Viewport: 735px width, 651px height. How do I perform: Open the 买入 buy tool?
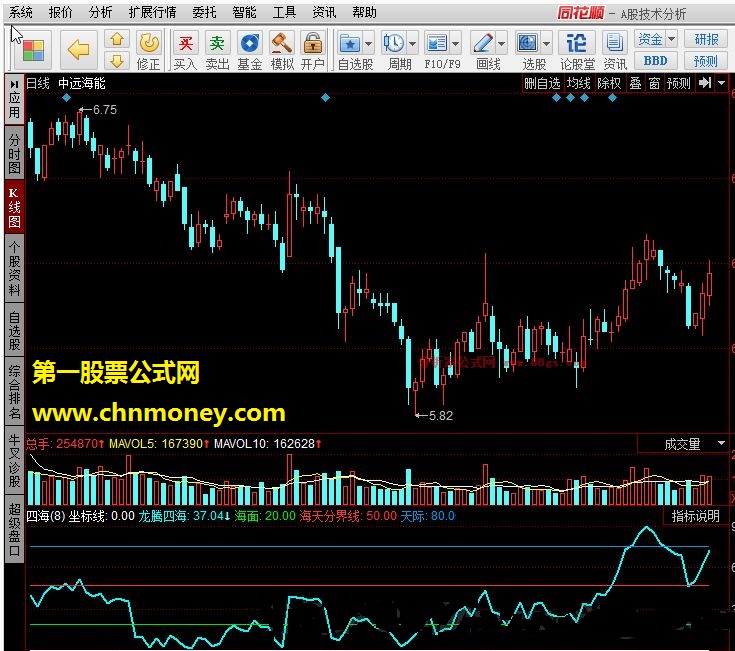186,51
